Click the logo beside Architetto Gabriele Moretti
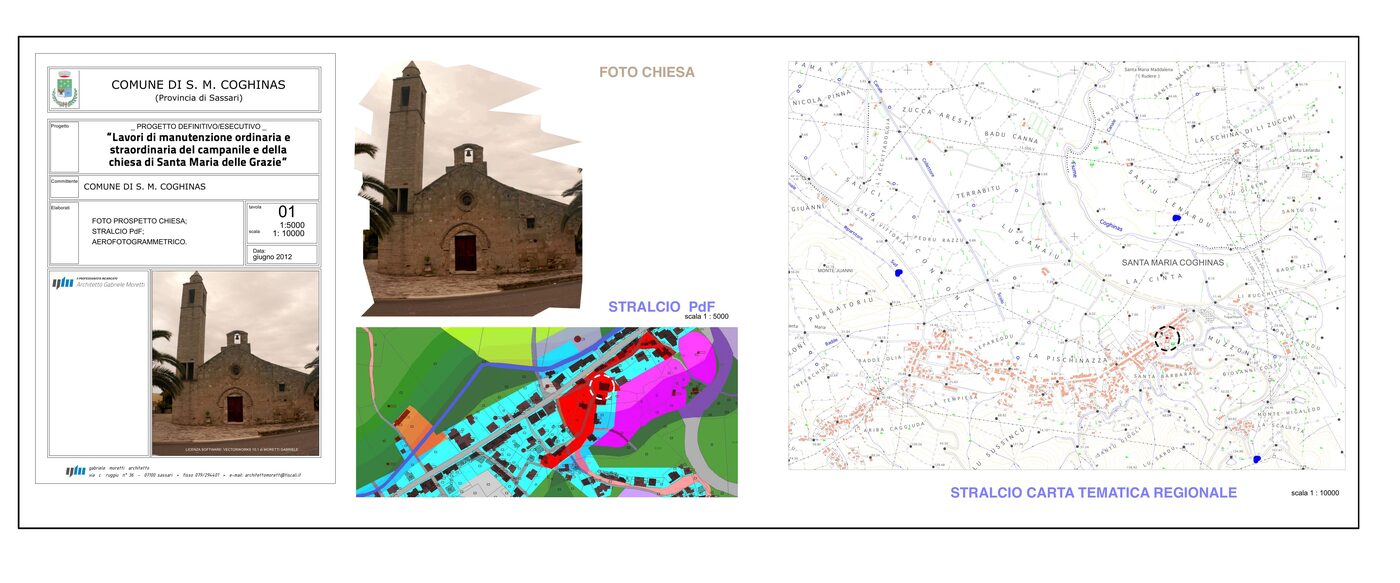 click(62, 283)
